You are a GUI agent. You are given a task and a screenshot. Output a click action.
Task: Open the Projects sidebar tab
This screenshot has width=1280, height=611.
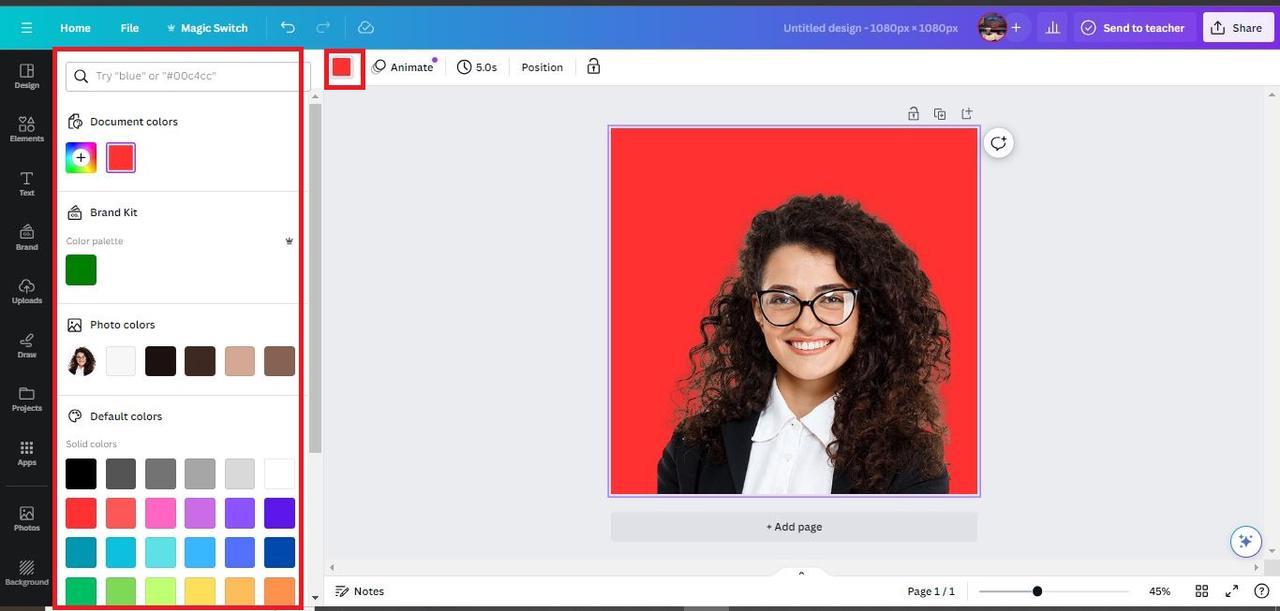[x=27, y=399]
